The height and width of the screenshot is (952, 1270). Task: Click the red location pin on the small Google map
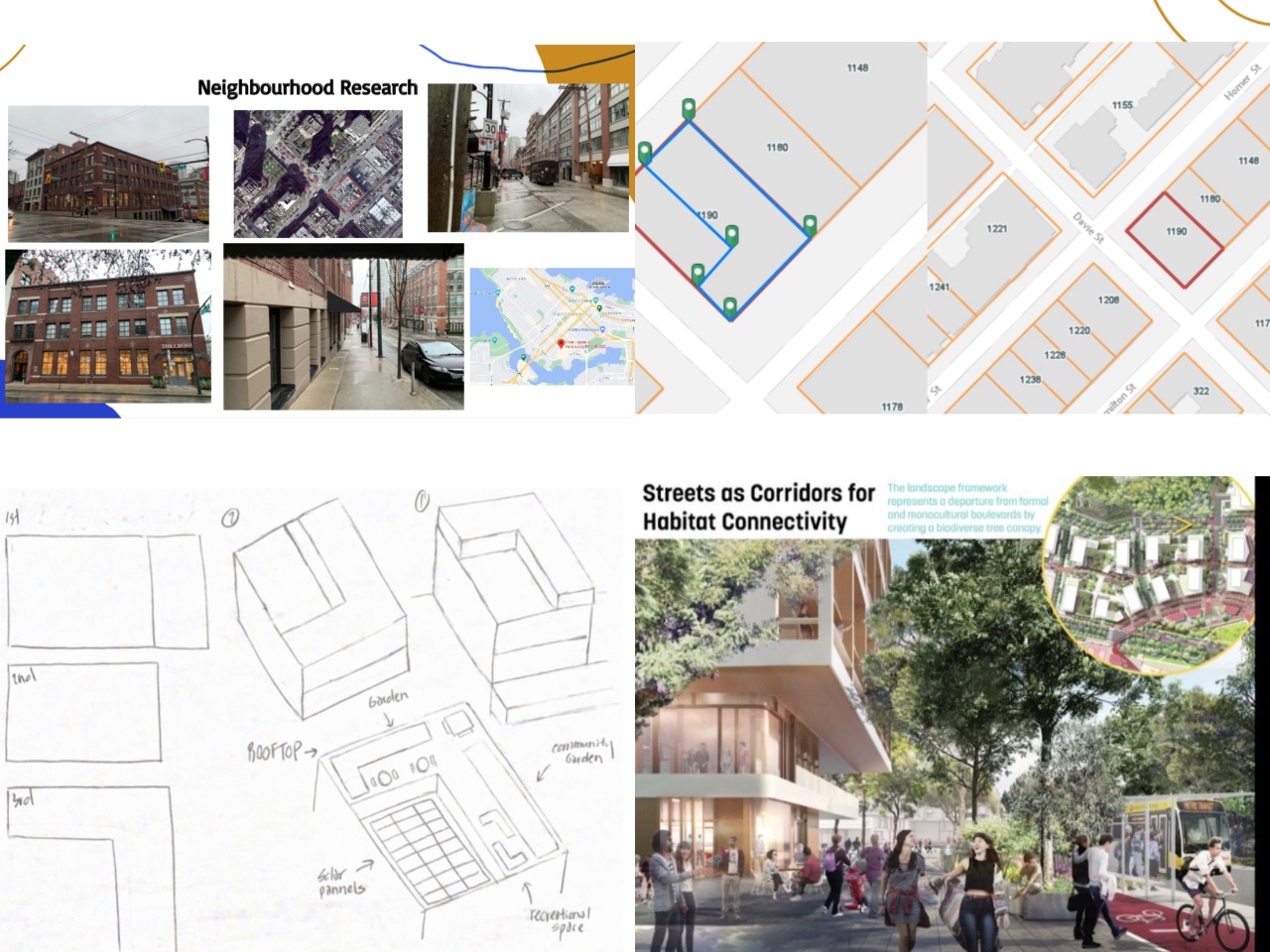562,344
